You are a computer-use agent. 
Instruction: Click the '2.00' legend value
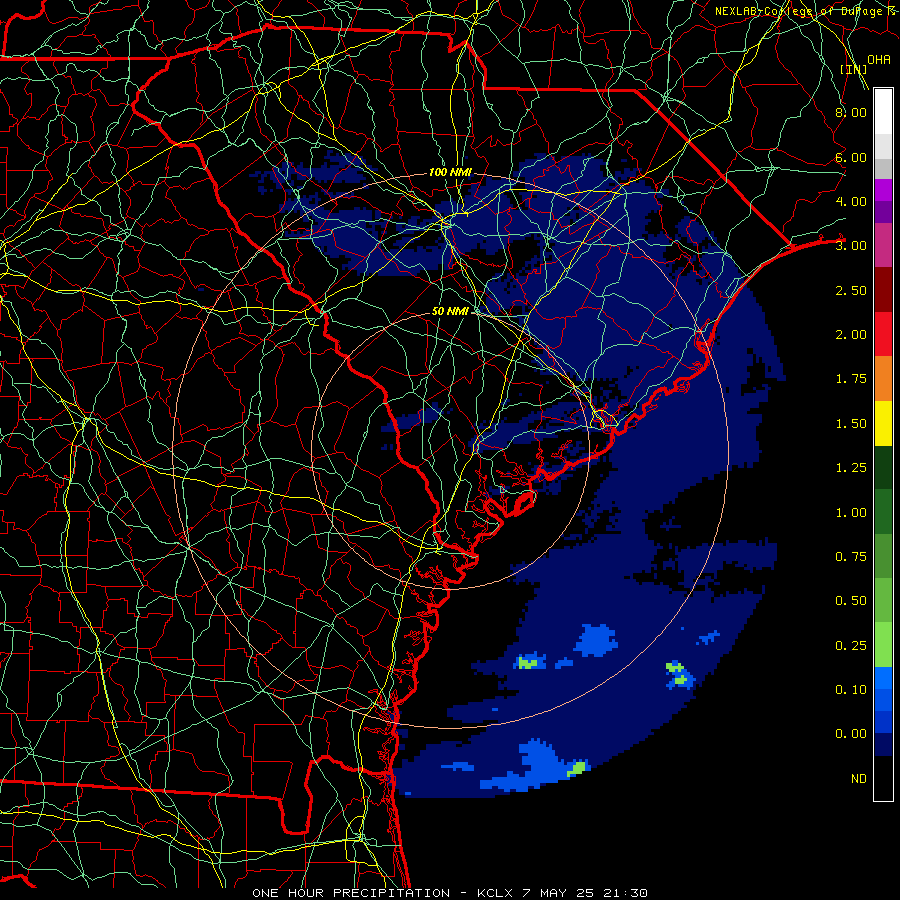click(851, 335)
